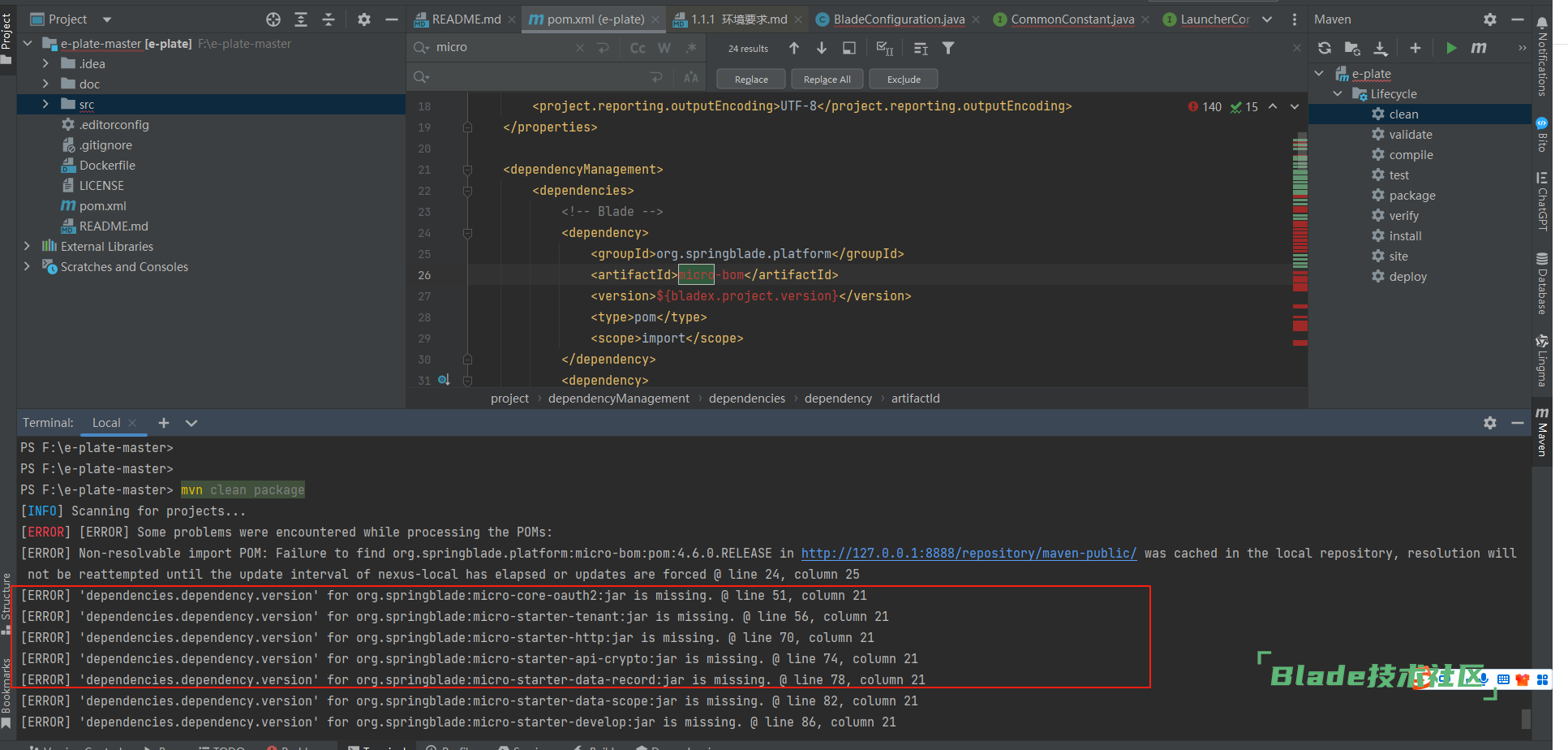
Task: Collapse e-plate node in Maven tree
Action: tap(1320, 74)
